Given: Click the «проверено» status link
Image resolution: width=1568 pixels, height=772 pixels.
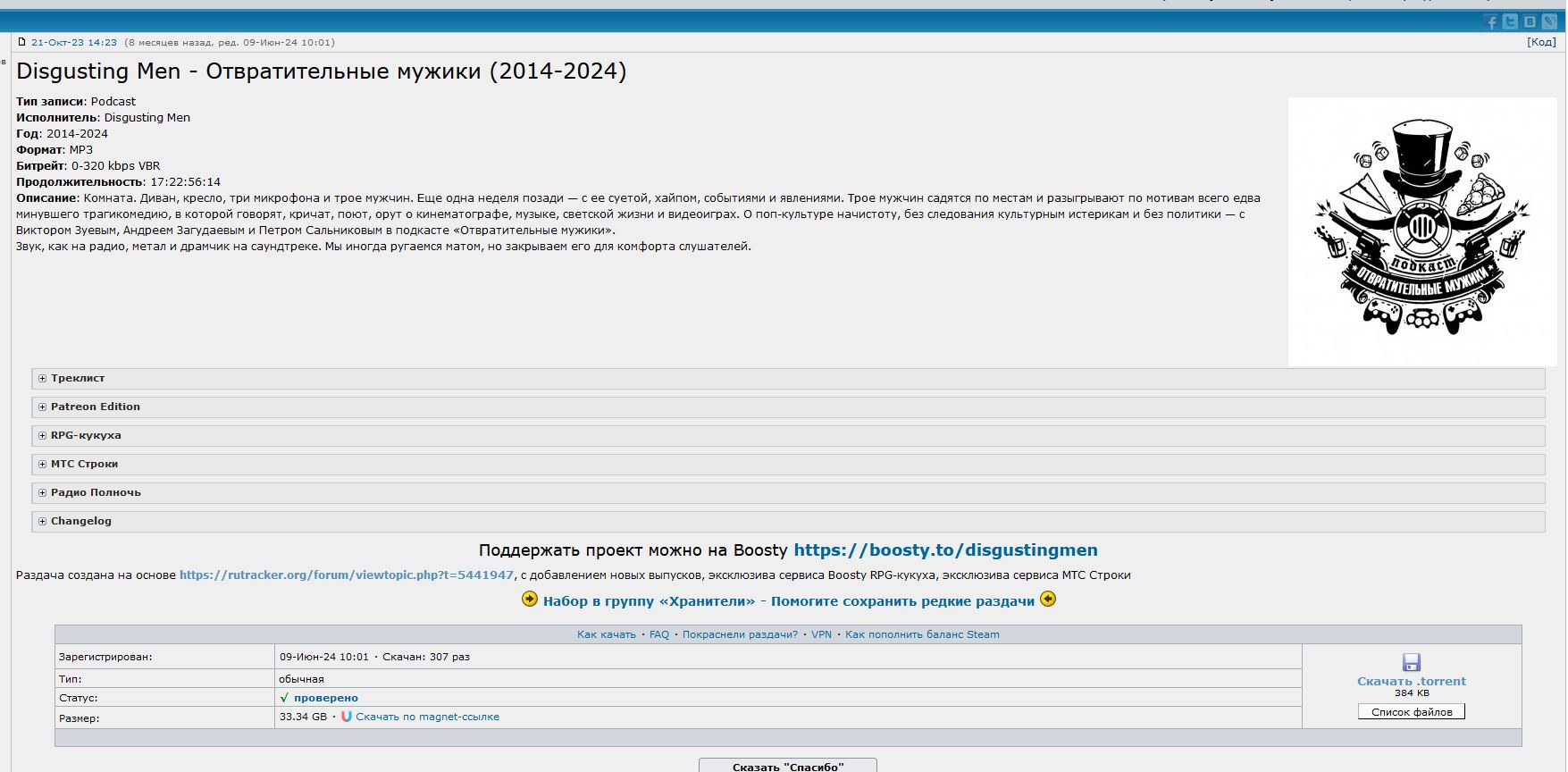Looking at the screenshot, I should click(326, 698).
